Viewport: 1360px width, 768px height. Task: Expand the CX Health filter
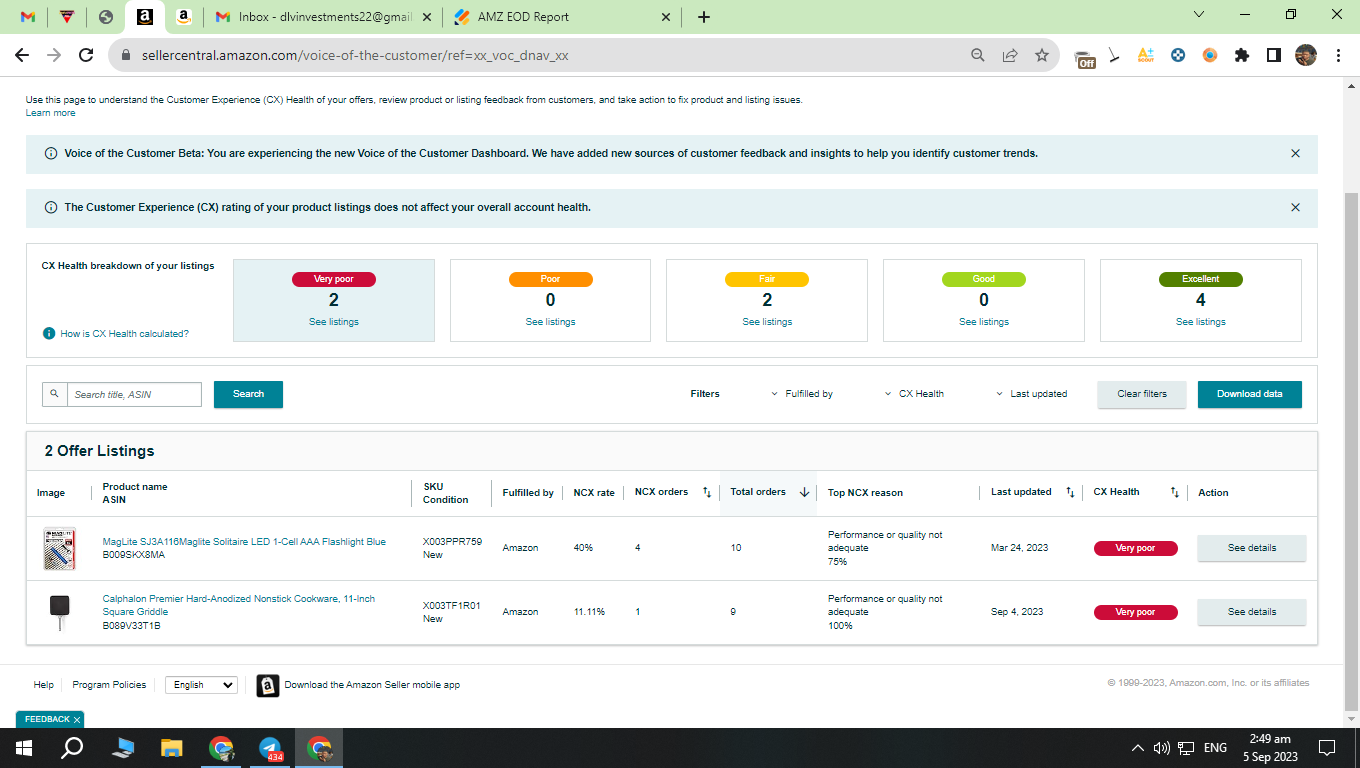914,394
